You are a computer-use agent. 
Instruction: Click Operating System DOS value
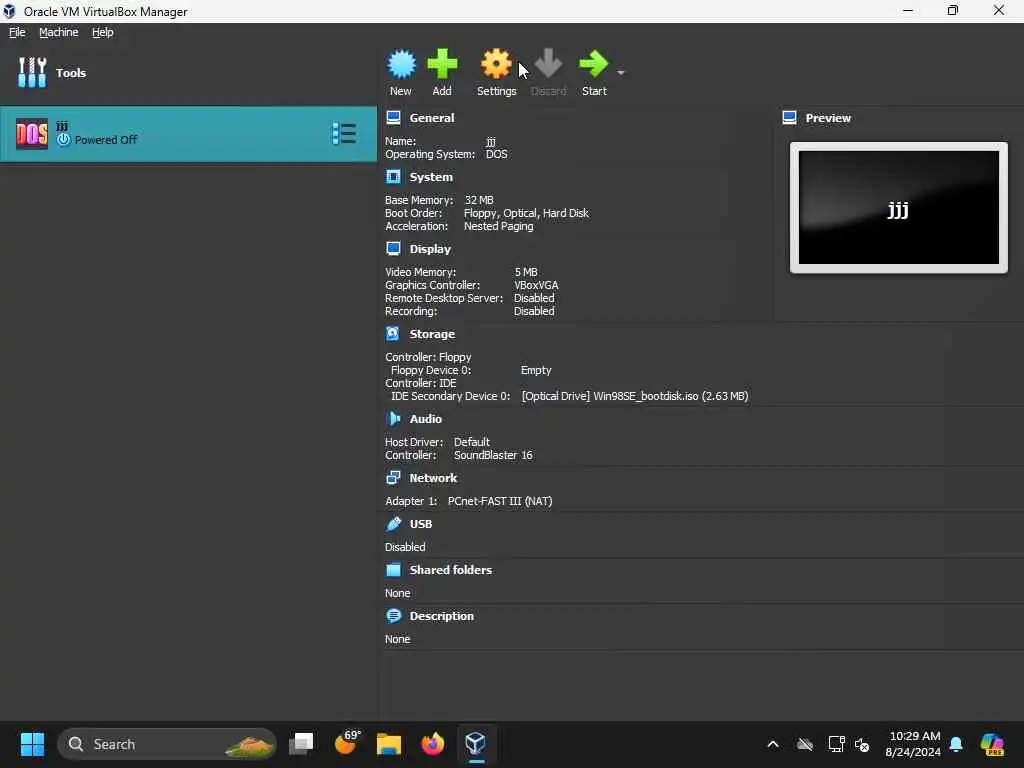pyautogui.click(x=496, y=154)
